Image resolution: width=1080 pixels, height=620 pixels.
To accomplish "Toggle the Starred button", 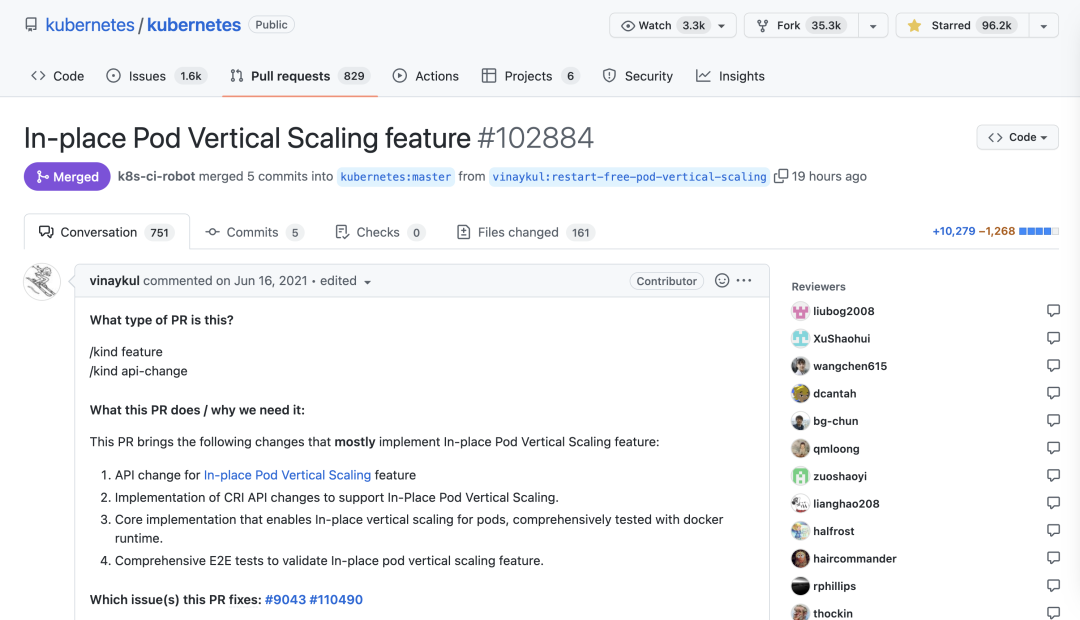I will [x=962, y=25].
